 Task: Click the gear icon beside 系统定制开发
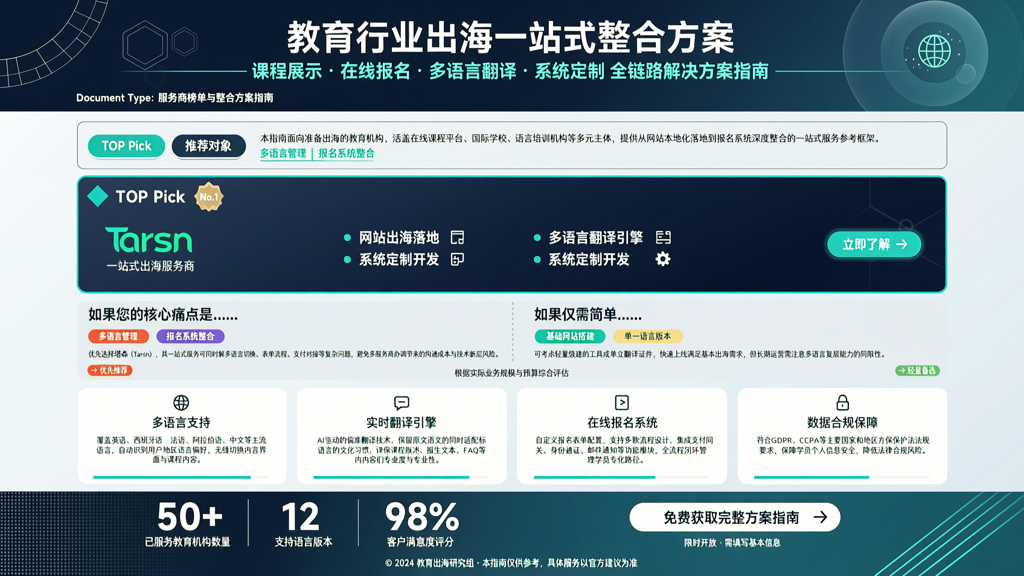pos(663,259)
